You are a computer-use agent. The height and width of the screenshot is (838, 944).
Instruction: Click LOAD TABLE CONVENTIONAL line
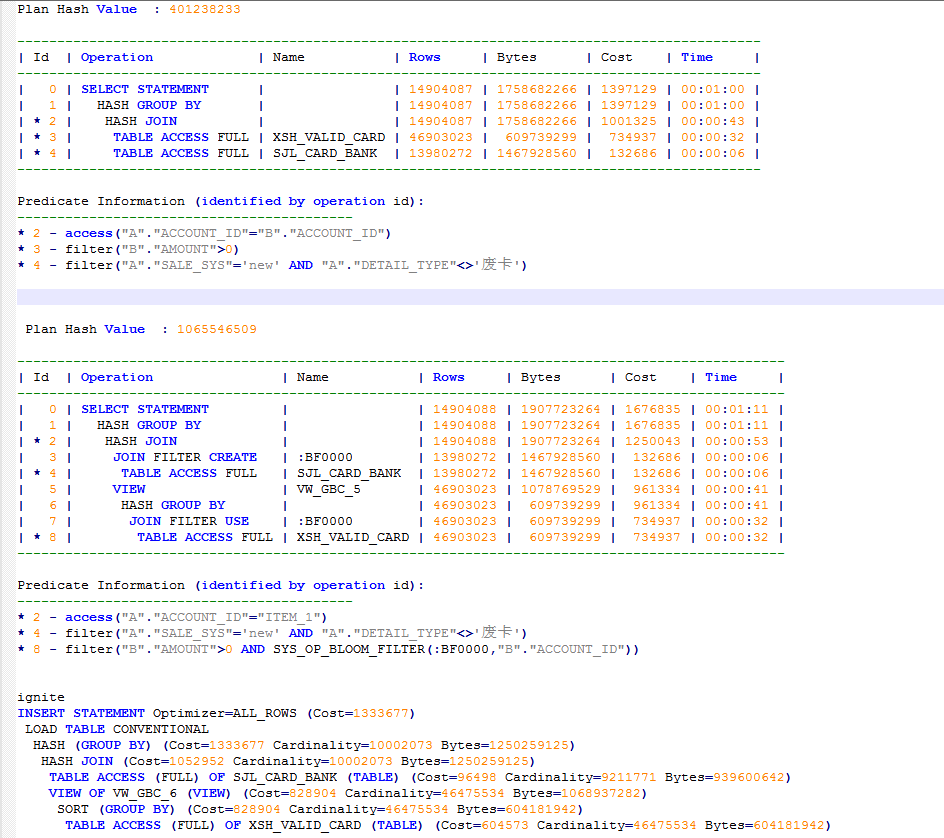point(117,729)
